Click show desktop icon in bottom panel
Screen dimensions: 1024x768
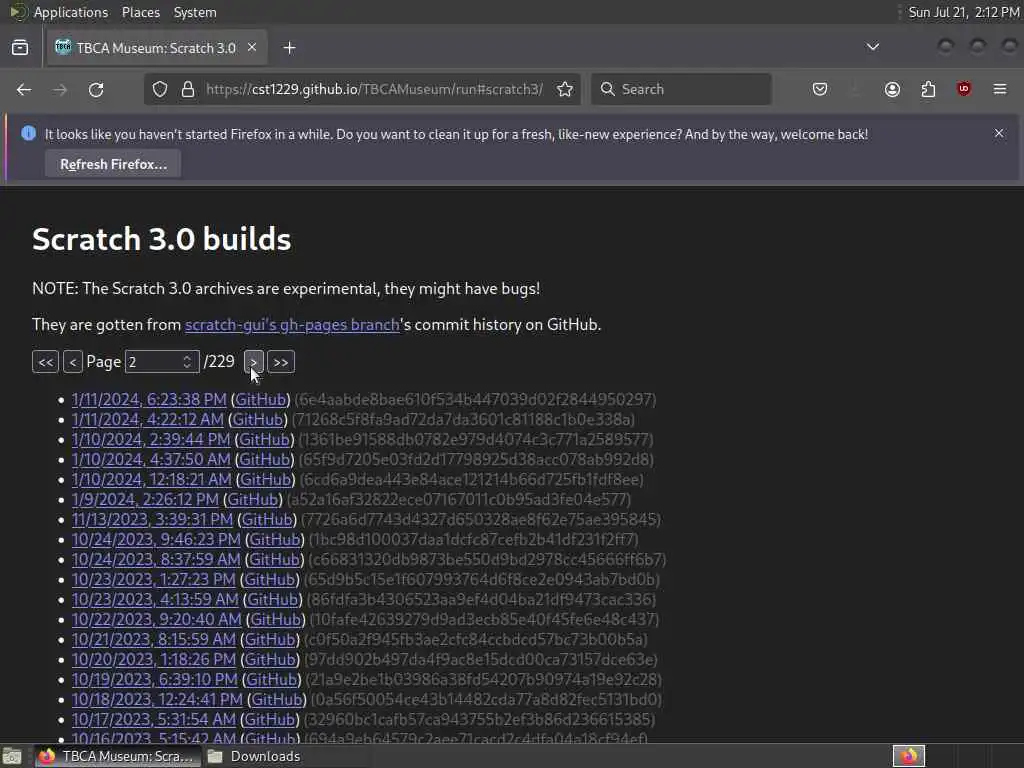click(x=12, y=756)
